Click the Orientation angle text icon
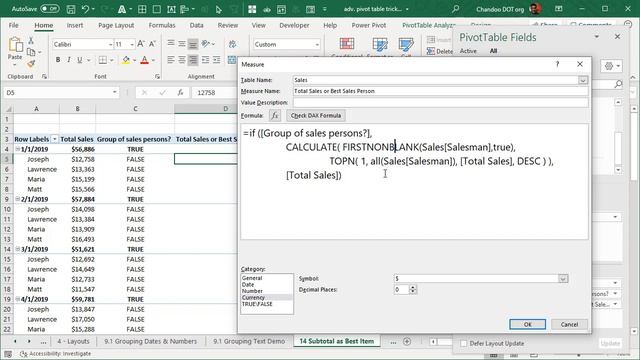 click(x=205, y=44)
